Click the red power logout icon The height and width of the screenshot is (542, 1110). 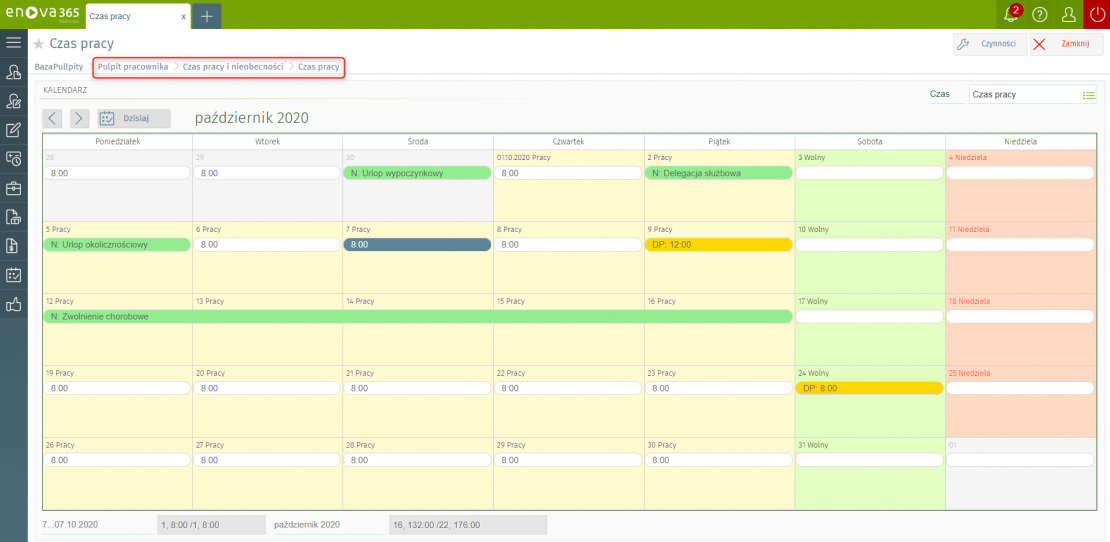tap(1097, 15)
